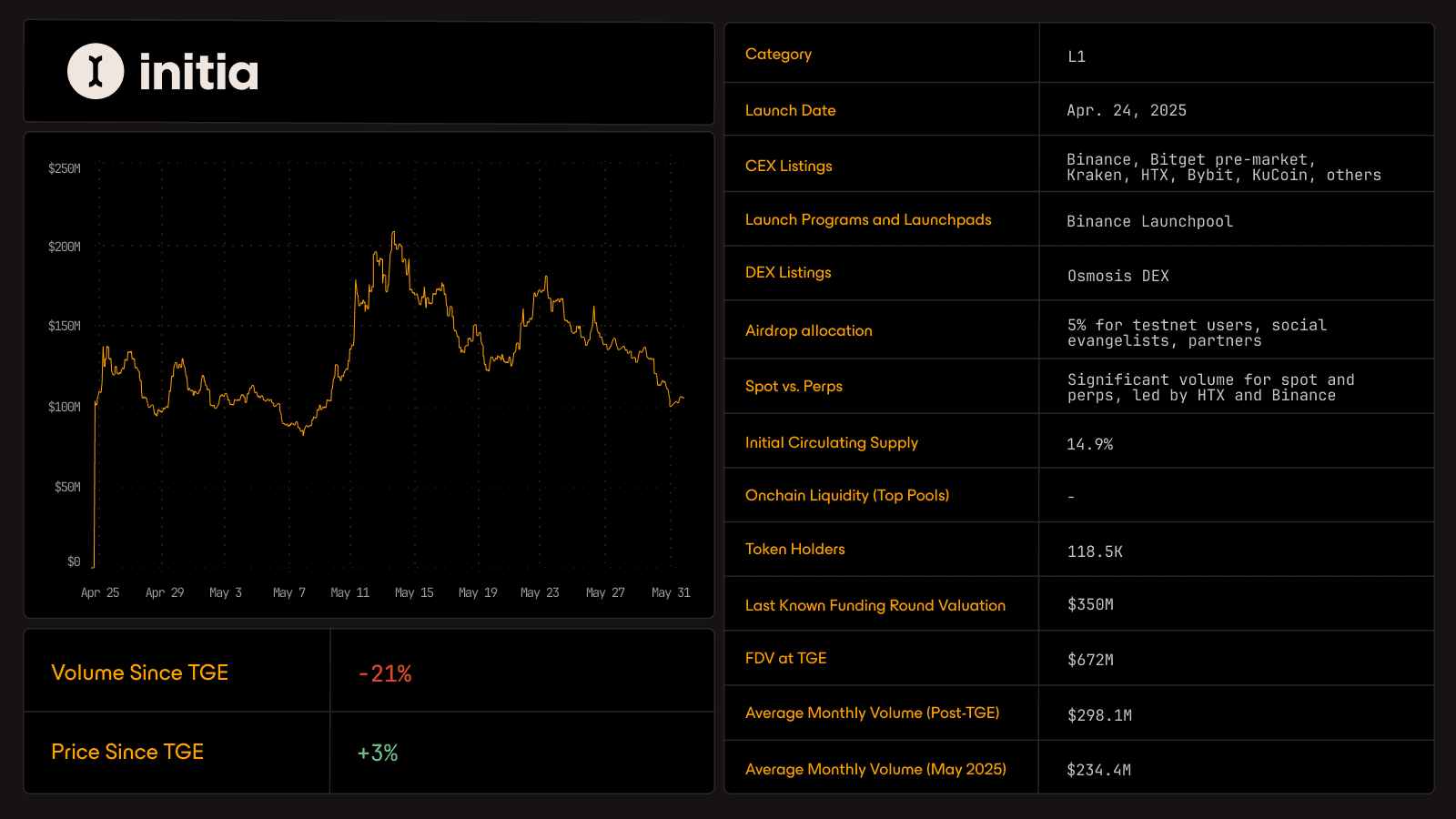
Task: Click the Binance Launchpool value
Action: [1150, 221]
